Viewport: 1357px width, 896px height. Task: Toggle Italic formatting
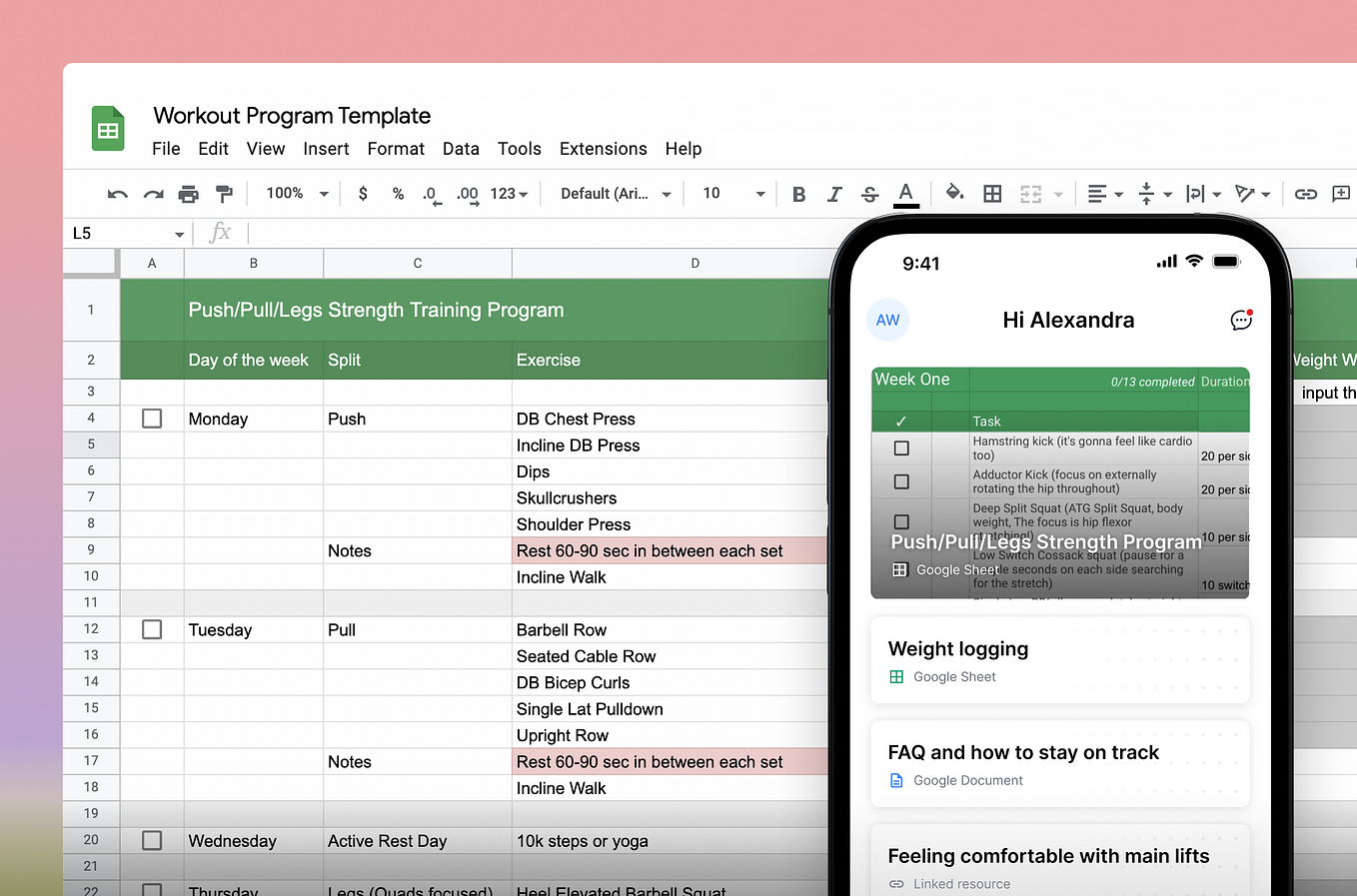point(834,194)
